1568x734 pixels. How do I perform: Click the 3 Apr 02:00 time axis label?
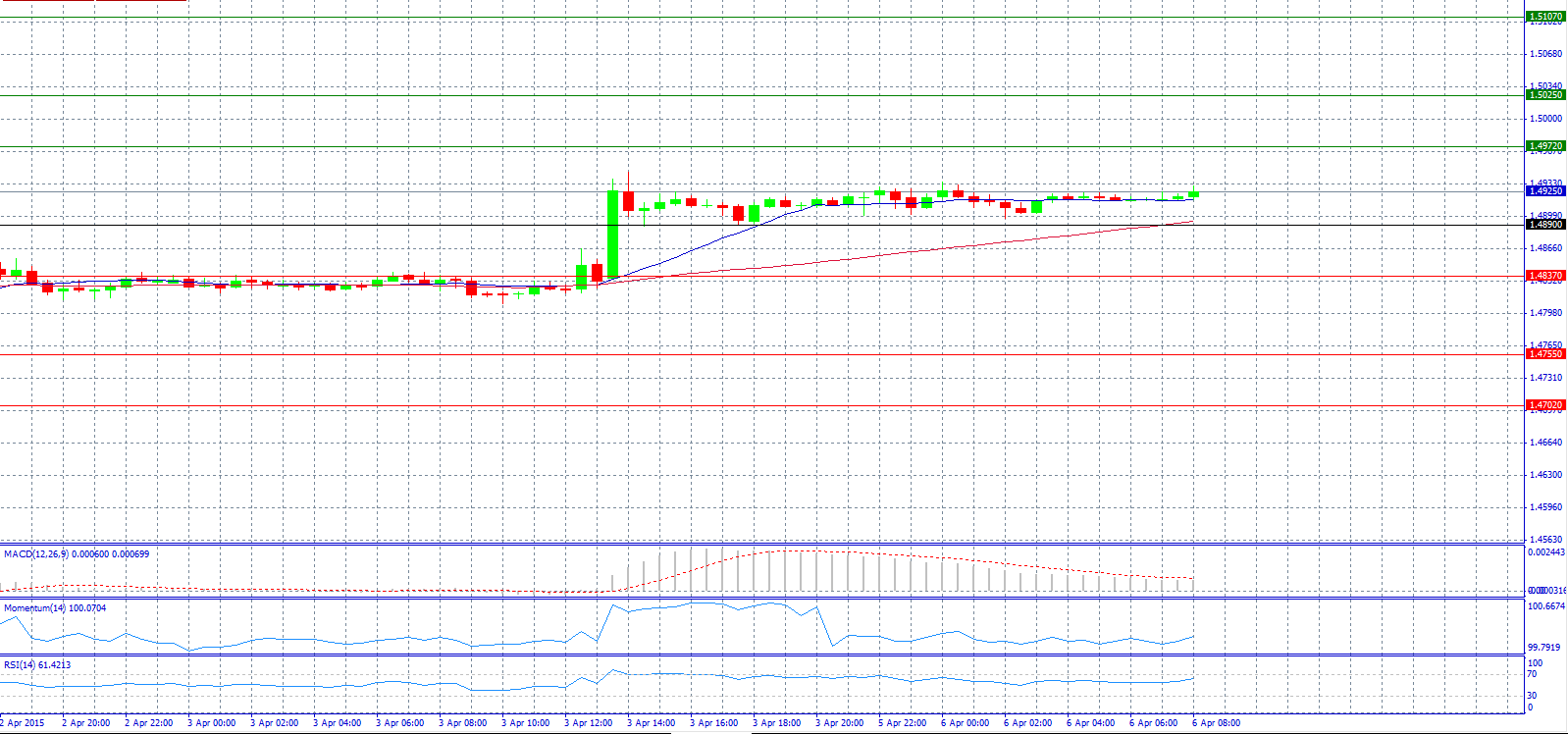[274, 723]
